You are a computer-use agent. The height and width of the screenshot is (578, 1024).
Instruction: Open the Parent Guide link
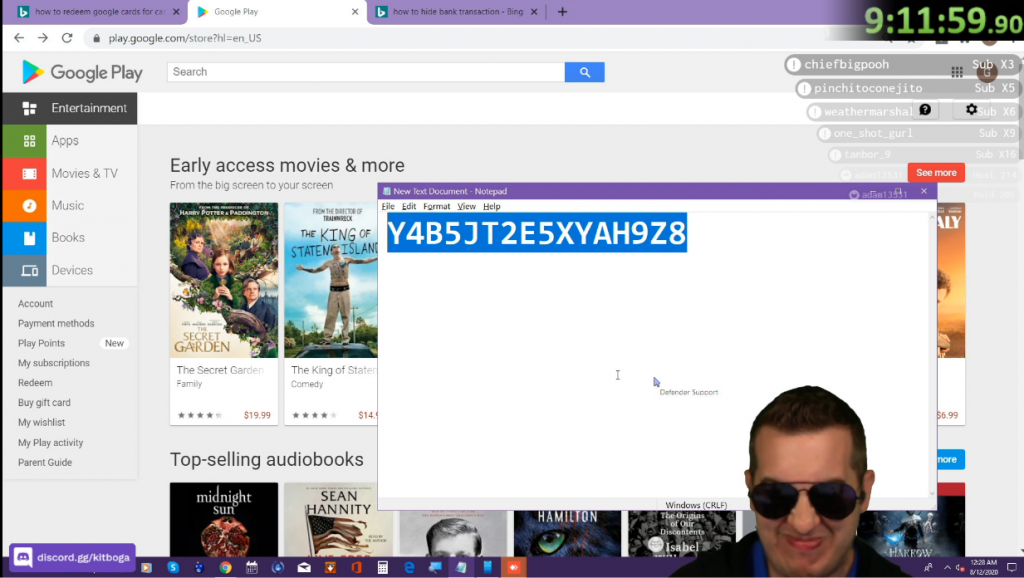(x=45, y=462)
